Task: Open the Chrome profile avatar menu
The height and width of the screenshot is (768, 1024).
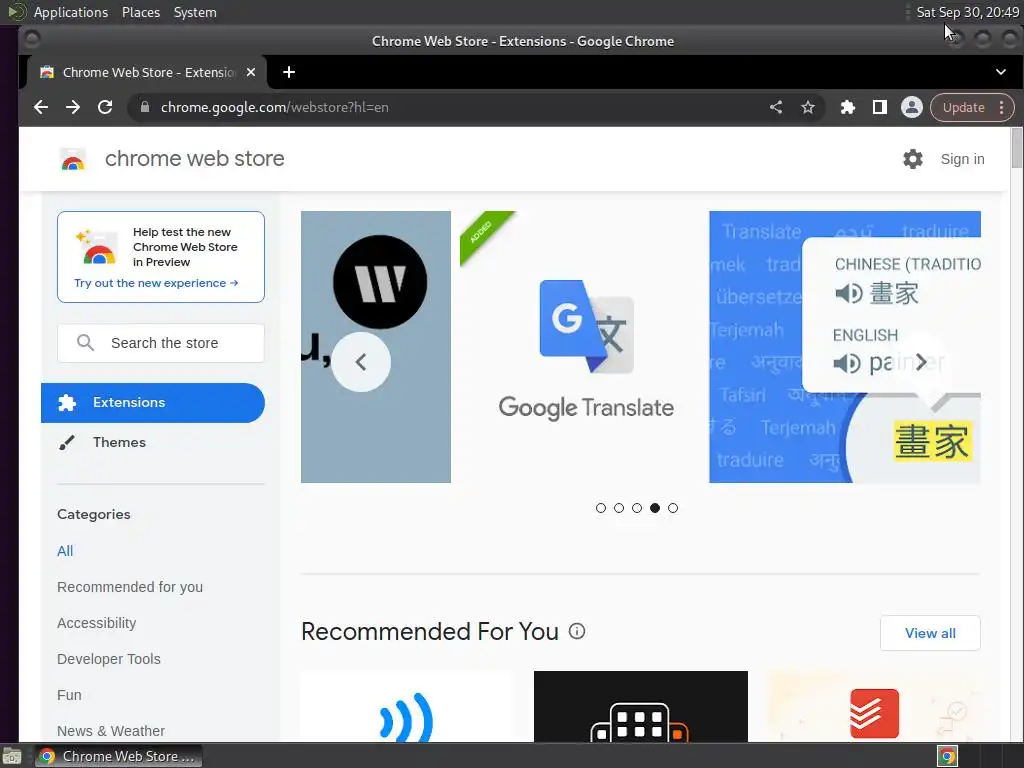Action: tap(912, 107)
